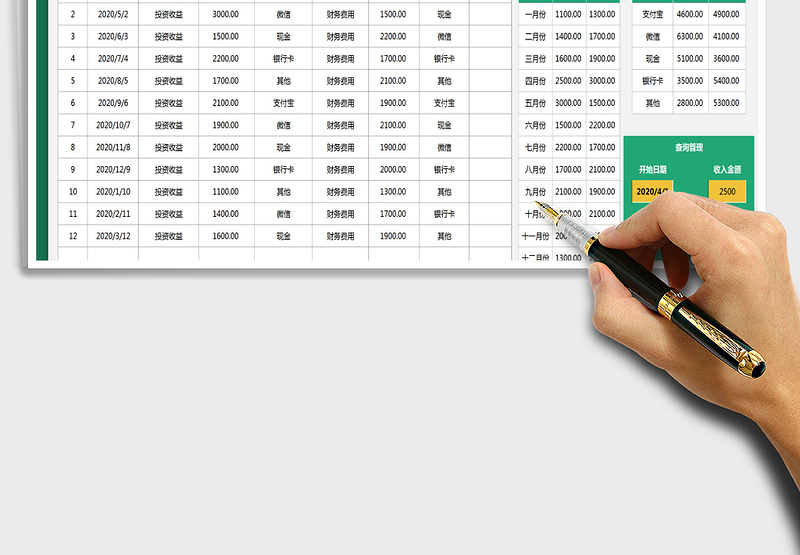Click the 查询管理 panel header
Screen dimensions: 800x555
(x=689, y=147)
